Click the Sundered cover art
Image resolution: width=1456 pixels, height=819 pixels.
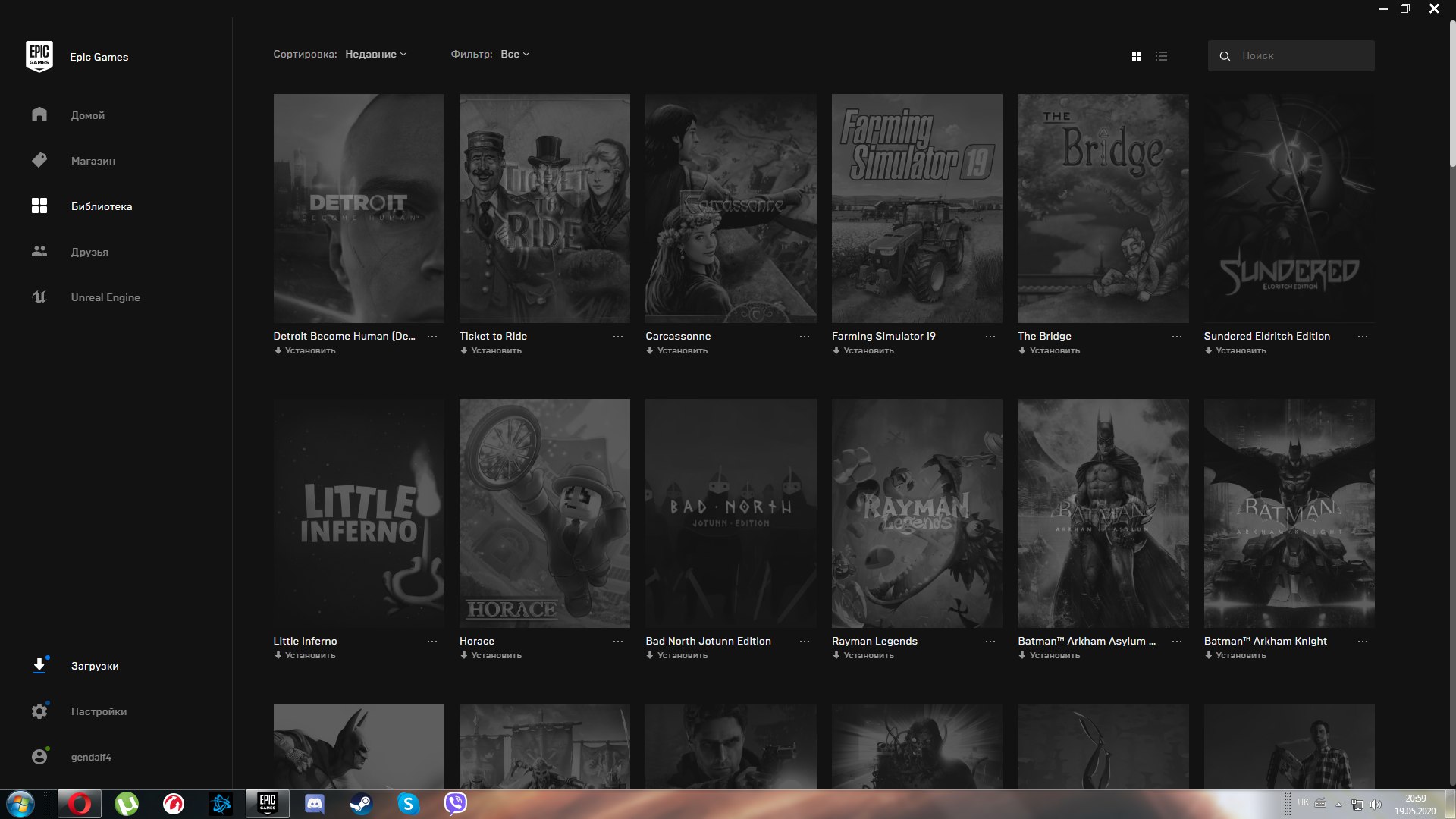coord(1289,209)
